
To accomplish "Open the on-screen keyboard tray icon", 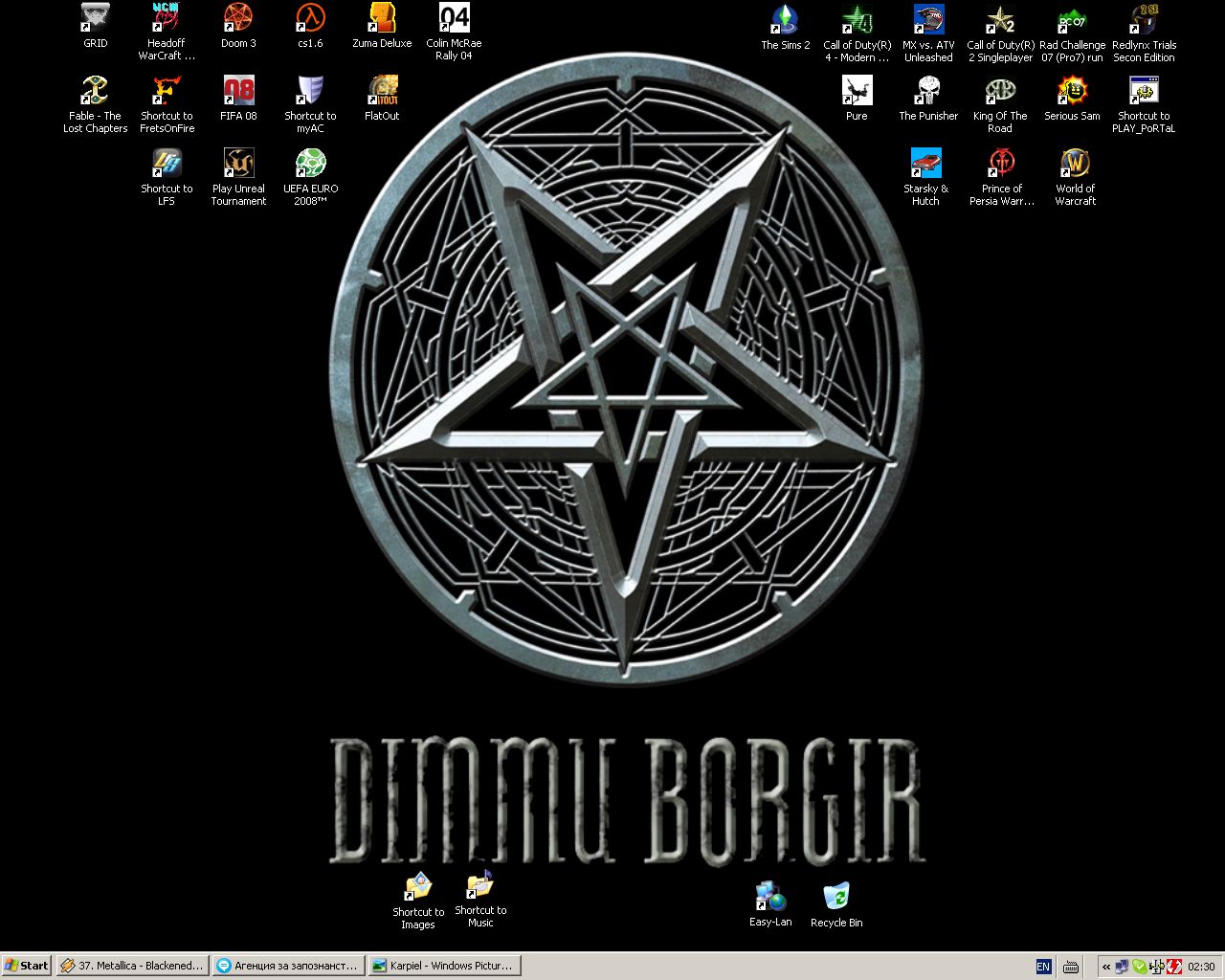I will (x=1070, y=967).
